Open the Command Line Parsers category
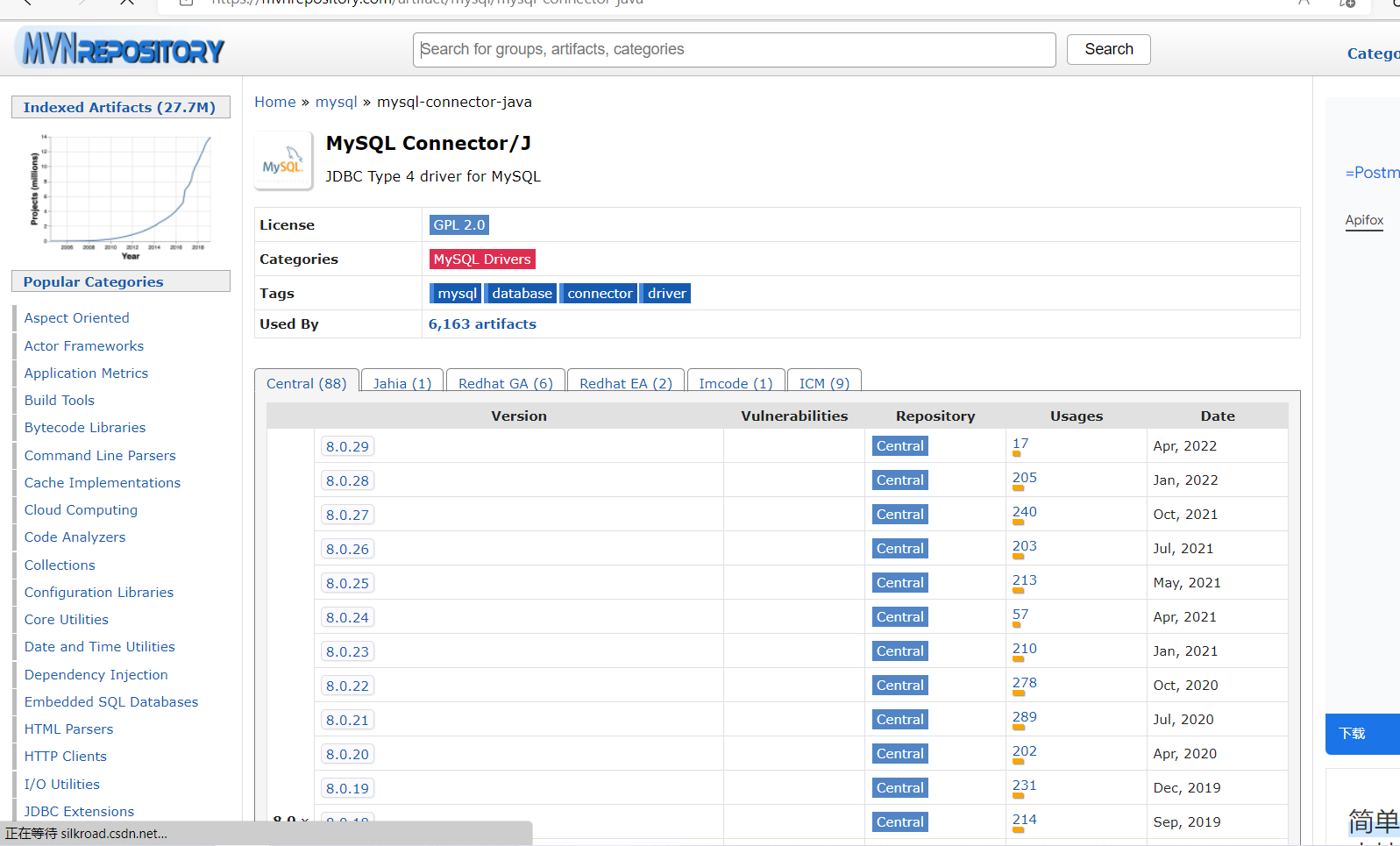Image resolution: width=1400 pixels, height=846 pixels. coord(100,455)
